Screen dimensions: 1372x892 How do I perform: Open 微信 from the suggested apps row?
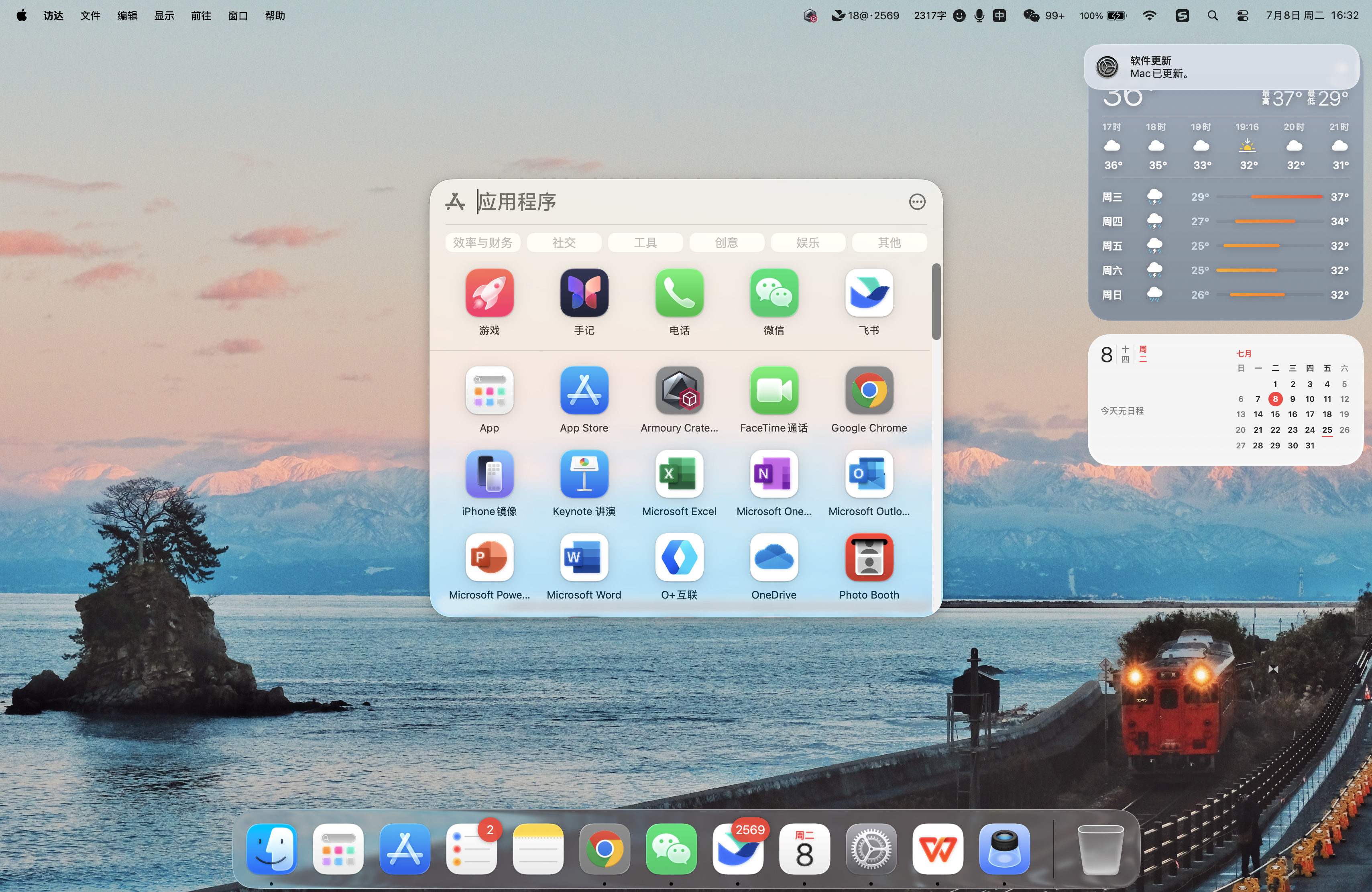(774, 293)
